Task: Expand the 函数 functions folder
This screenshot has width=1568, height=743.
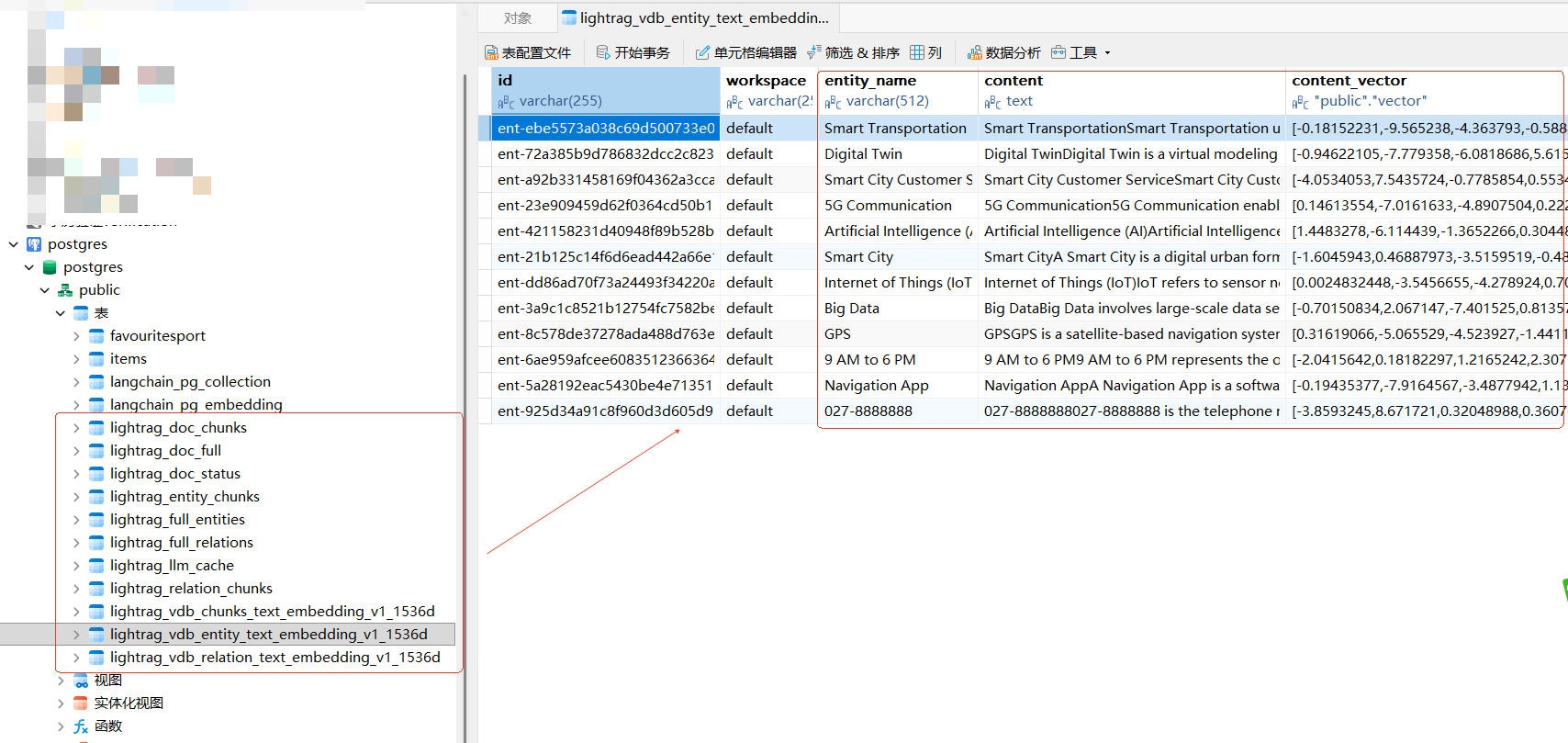Action: click(x=61, y=726)
